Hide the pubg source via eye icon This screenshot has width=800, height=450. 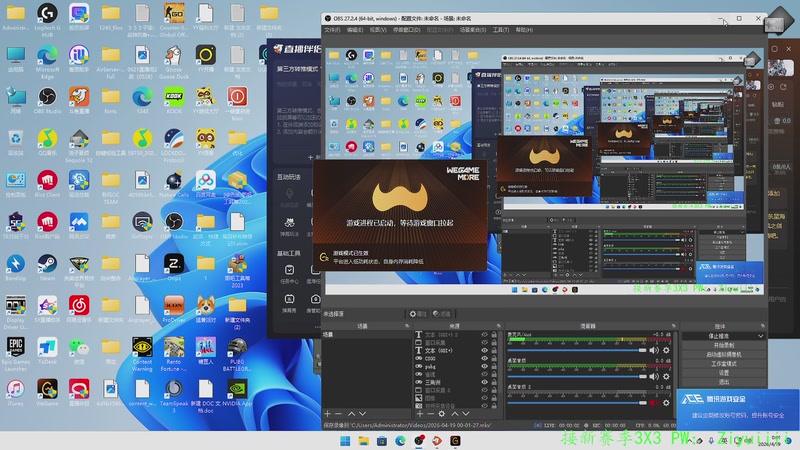pyautogui.click(x=485, y=366)
